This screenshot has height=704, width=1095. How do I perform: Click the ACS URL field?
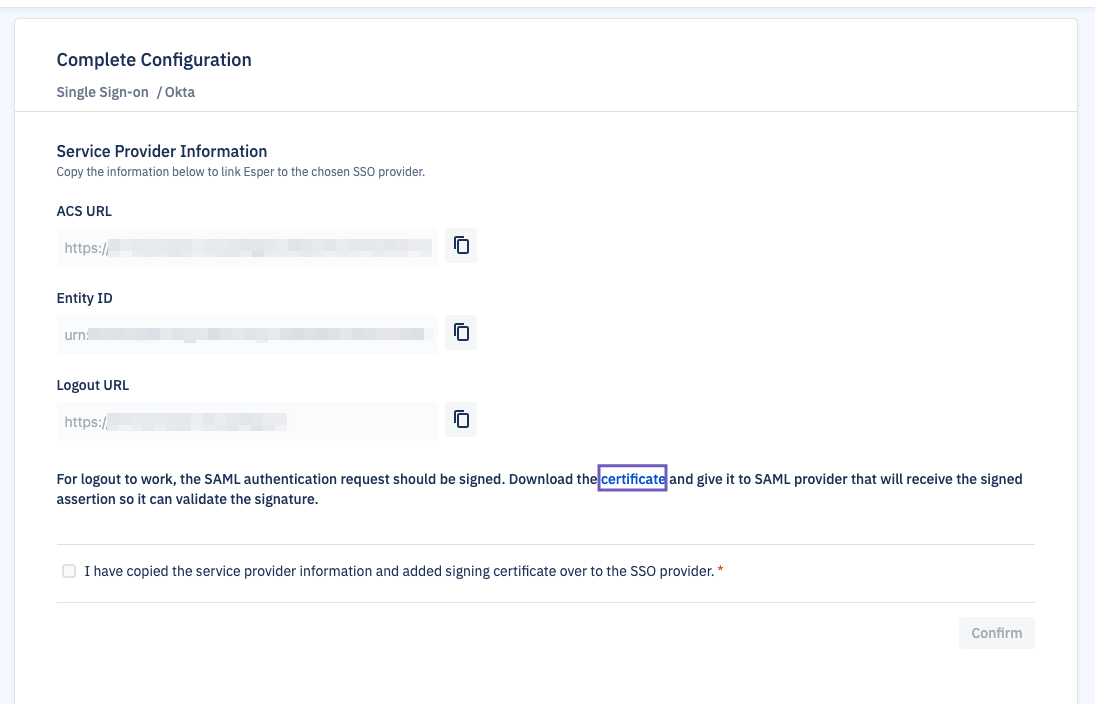click(247, 247)
